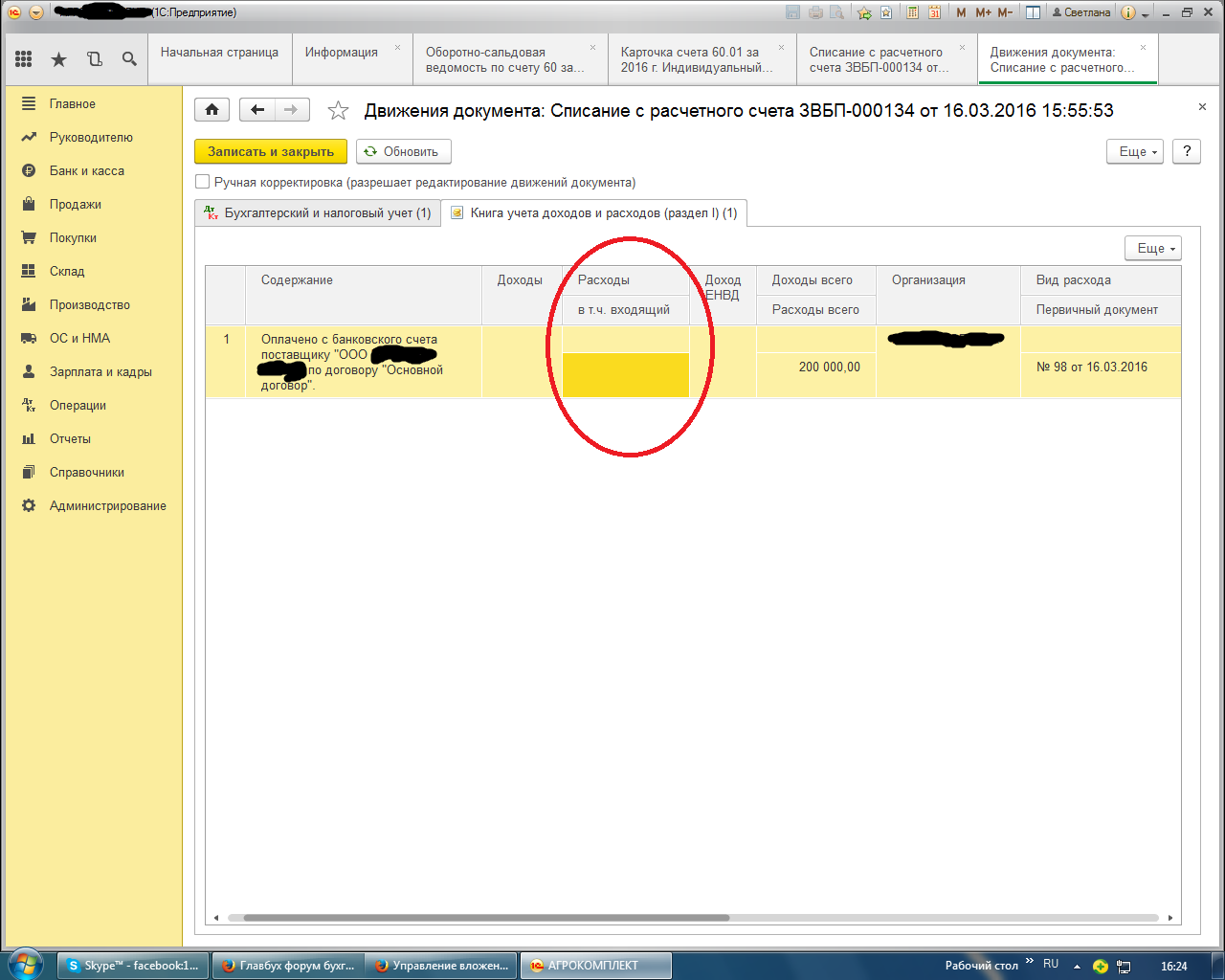This screenshot has height=980, width=1225.
Task: Click the Обновить button
Action: coord(403,151)
